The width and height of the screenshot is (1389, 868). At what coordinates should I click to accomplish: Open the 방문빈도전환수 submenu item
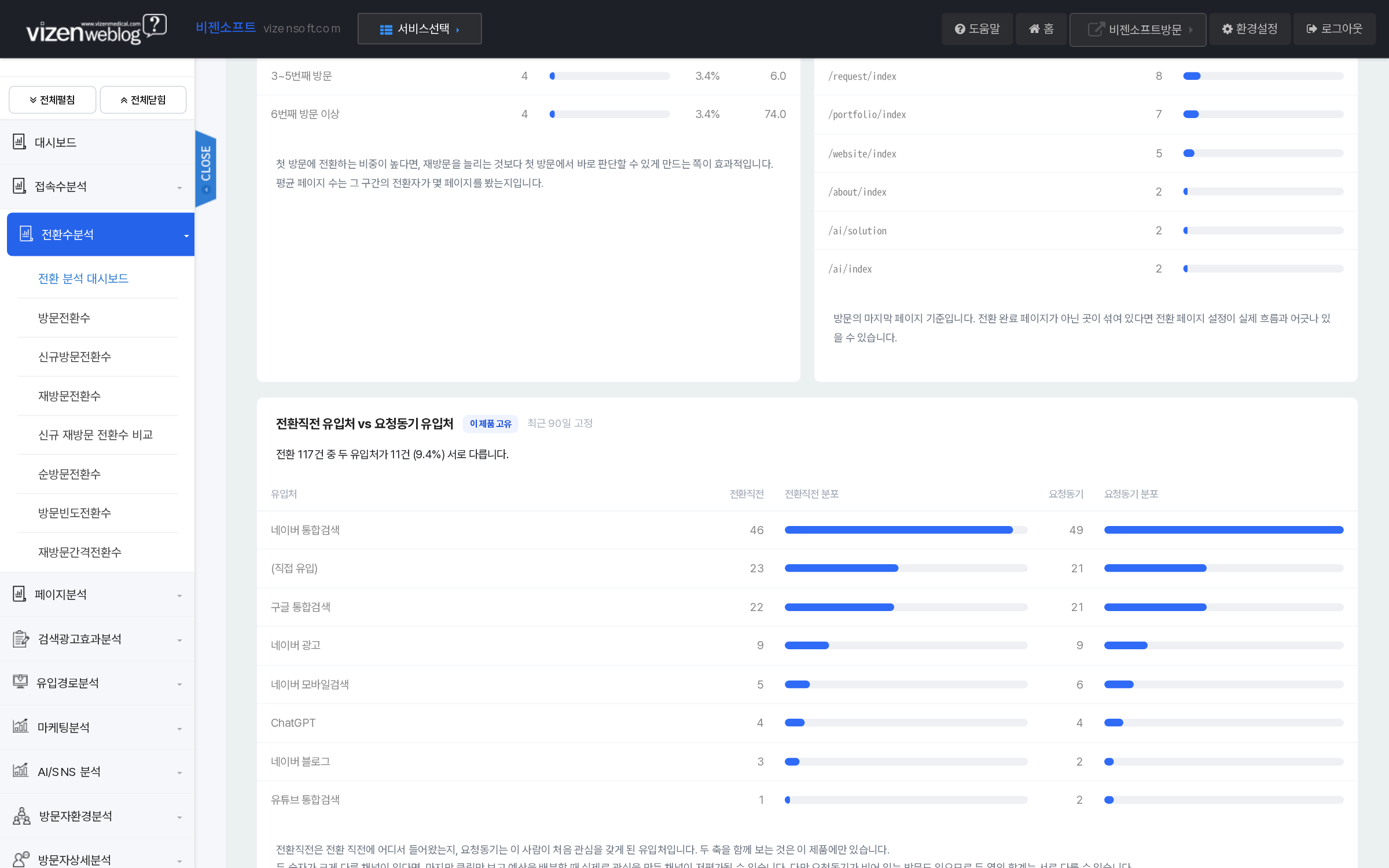pos(75,513)
